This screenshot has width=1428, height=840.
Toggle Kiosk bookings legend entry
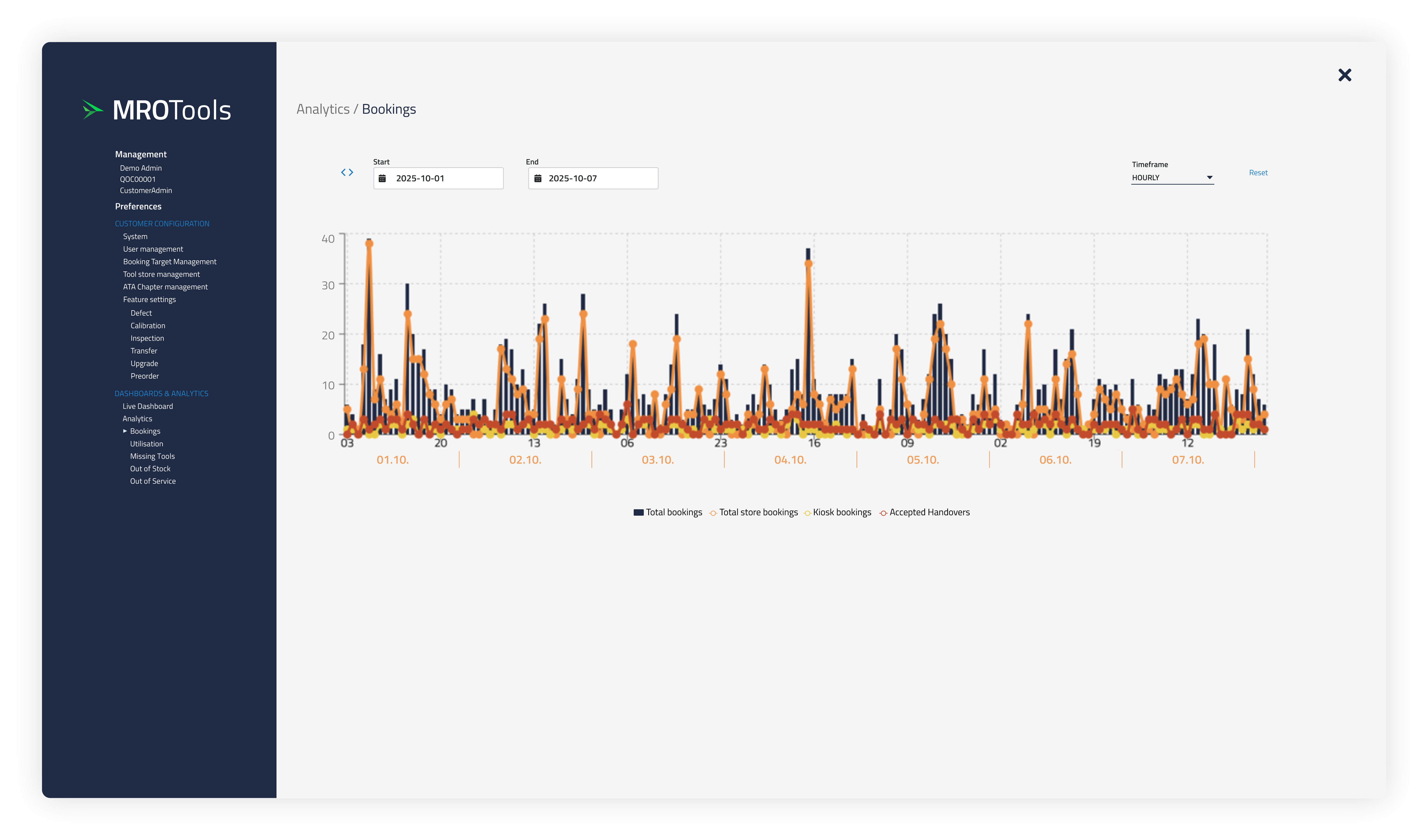[x=838, y=512]
